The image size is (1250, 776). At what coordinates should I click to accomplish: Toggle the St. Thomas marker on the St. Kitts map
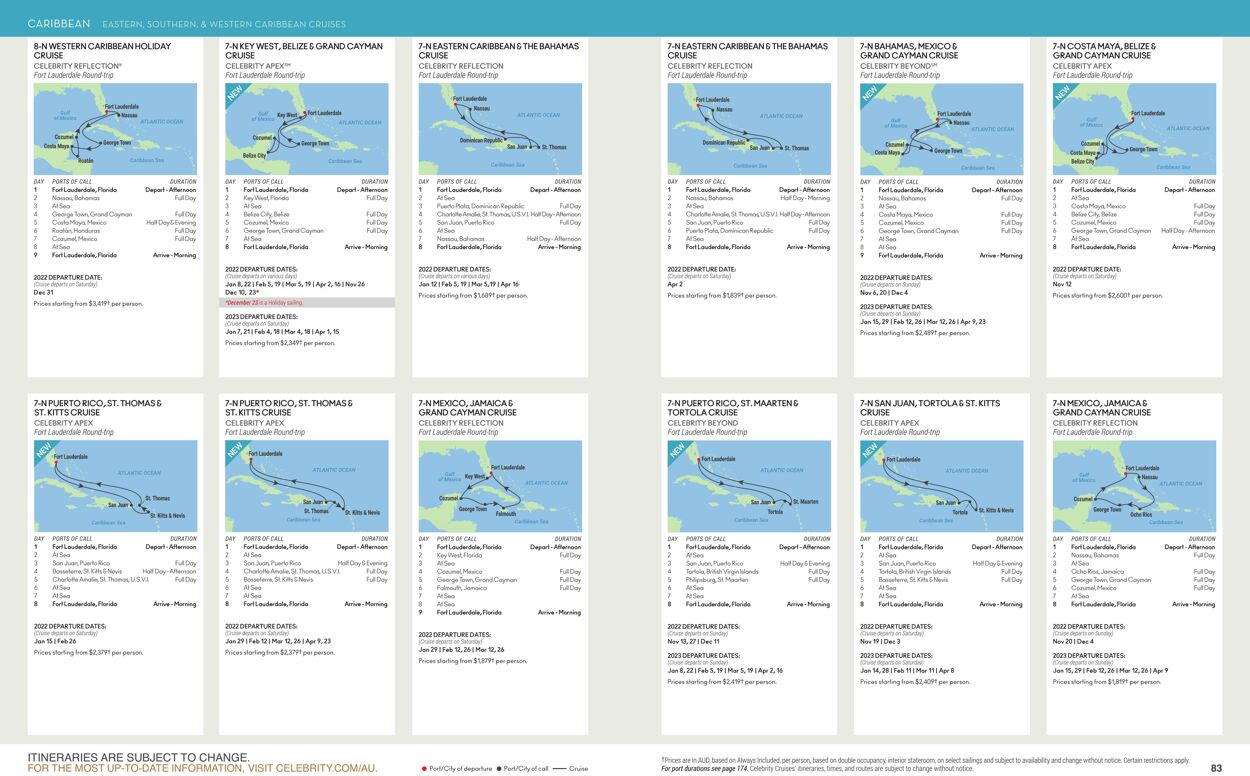pos(140,505)
